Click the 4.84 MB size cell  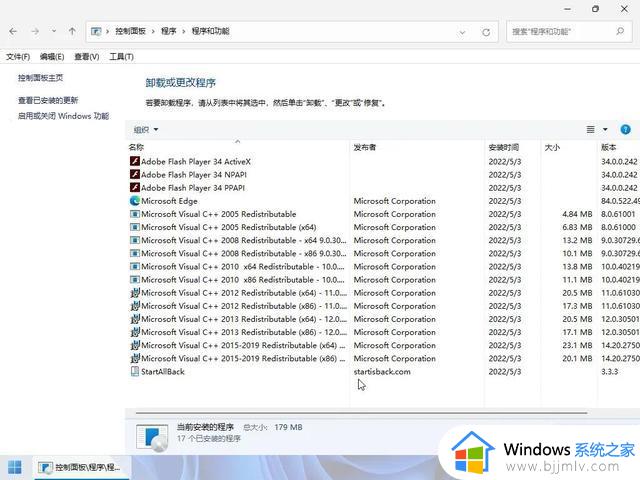click(577, 214)
